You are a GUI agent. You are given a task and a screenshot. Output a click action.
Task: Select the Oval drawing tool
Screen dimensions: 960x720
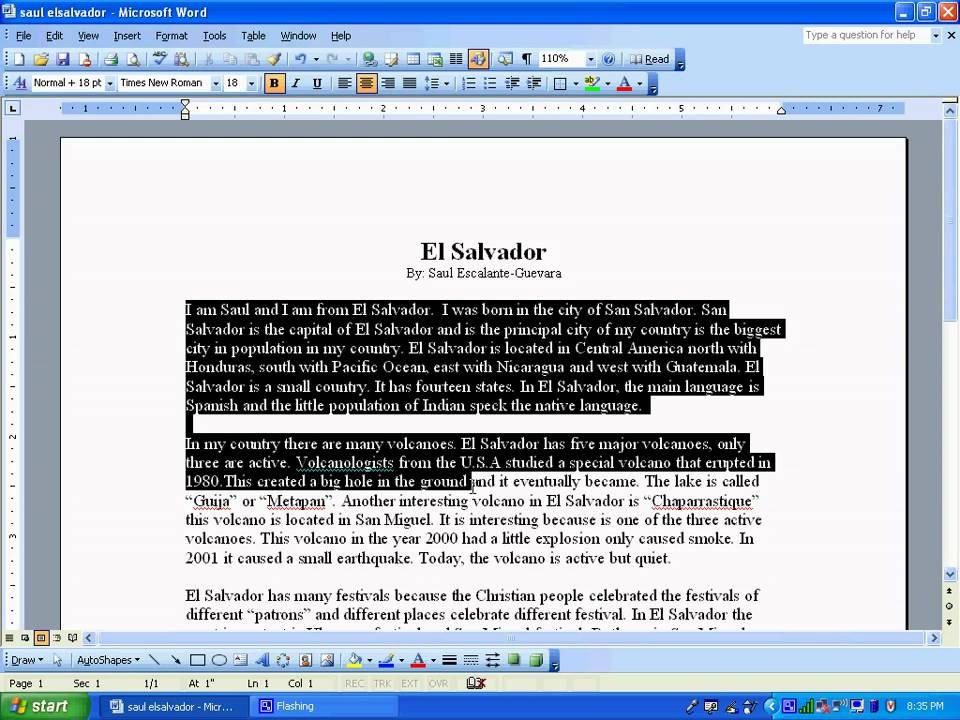click(219, 660)
